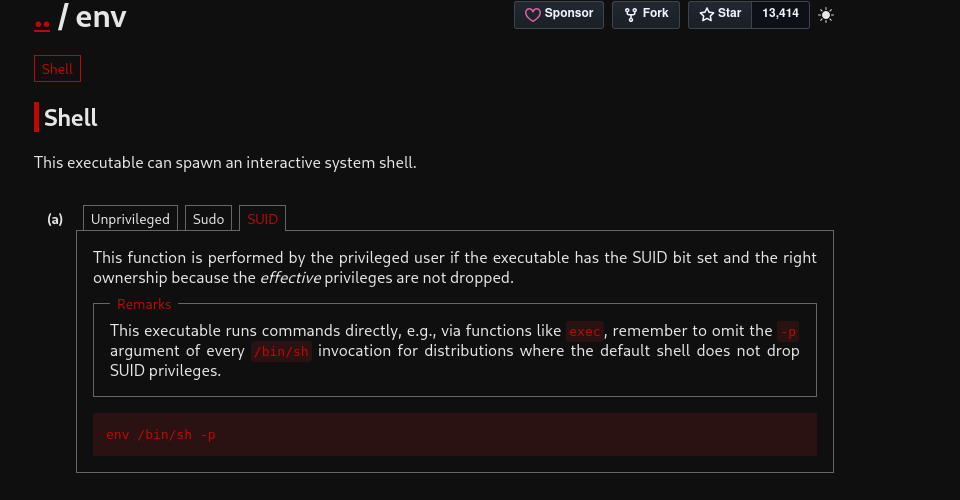The height and width of the screenshot is (500, 960).
Task: Click the inline 'exec' code snippet
Action: point(585,331)
